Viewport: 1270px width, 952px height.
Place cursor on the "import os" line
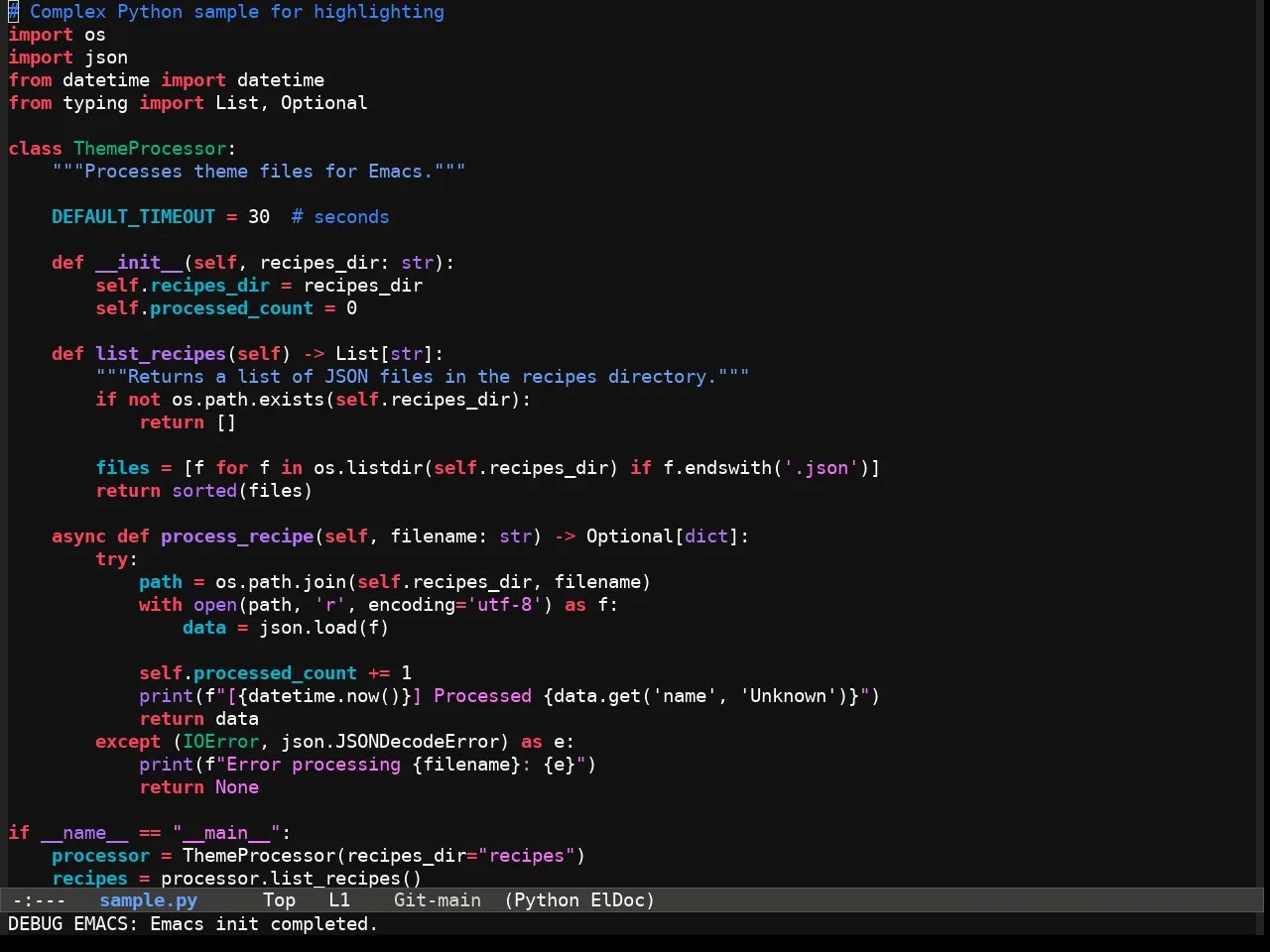tap(57, 35)
